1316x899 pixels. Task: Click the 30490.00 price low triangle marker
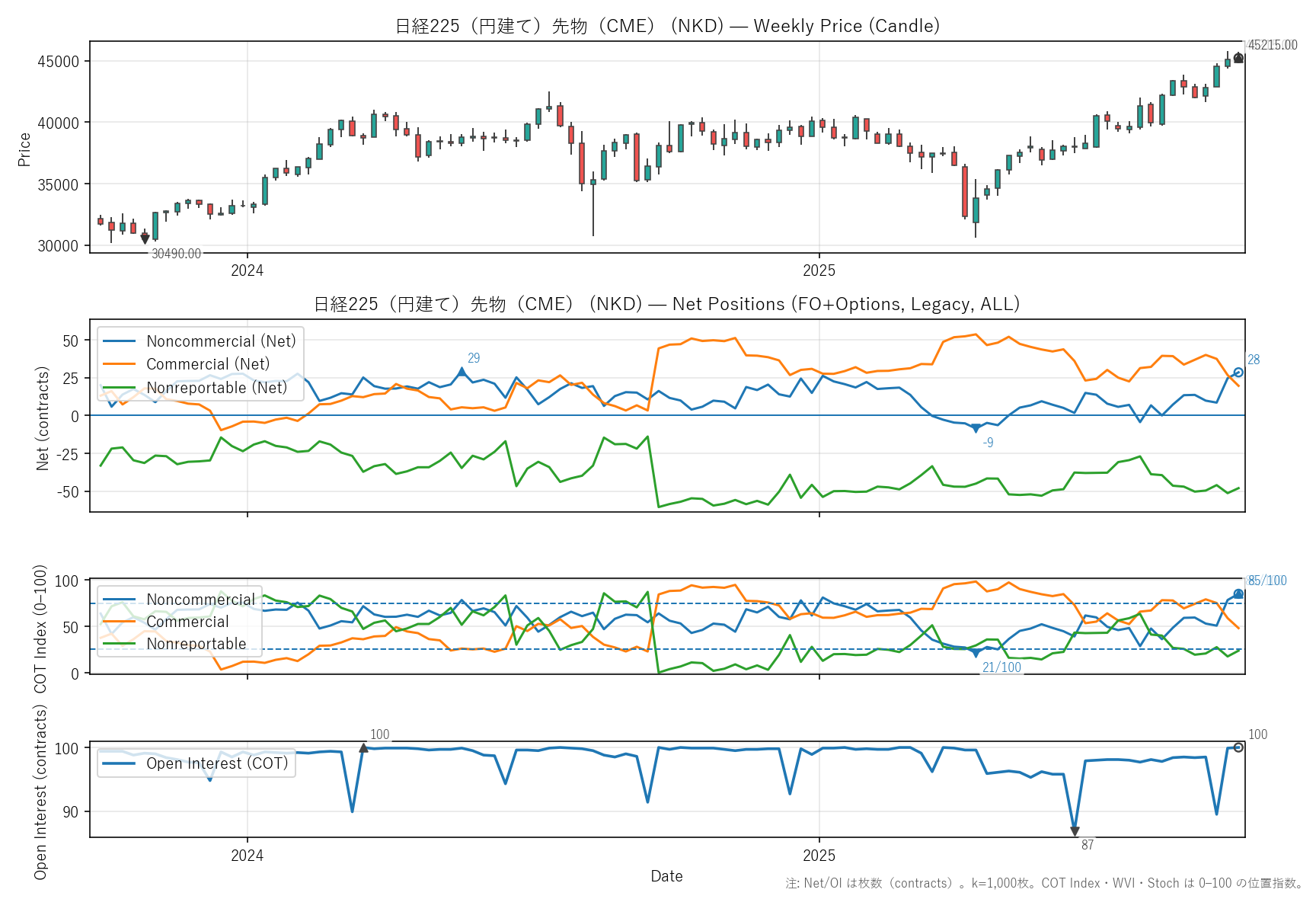click(145, 239)
